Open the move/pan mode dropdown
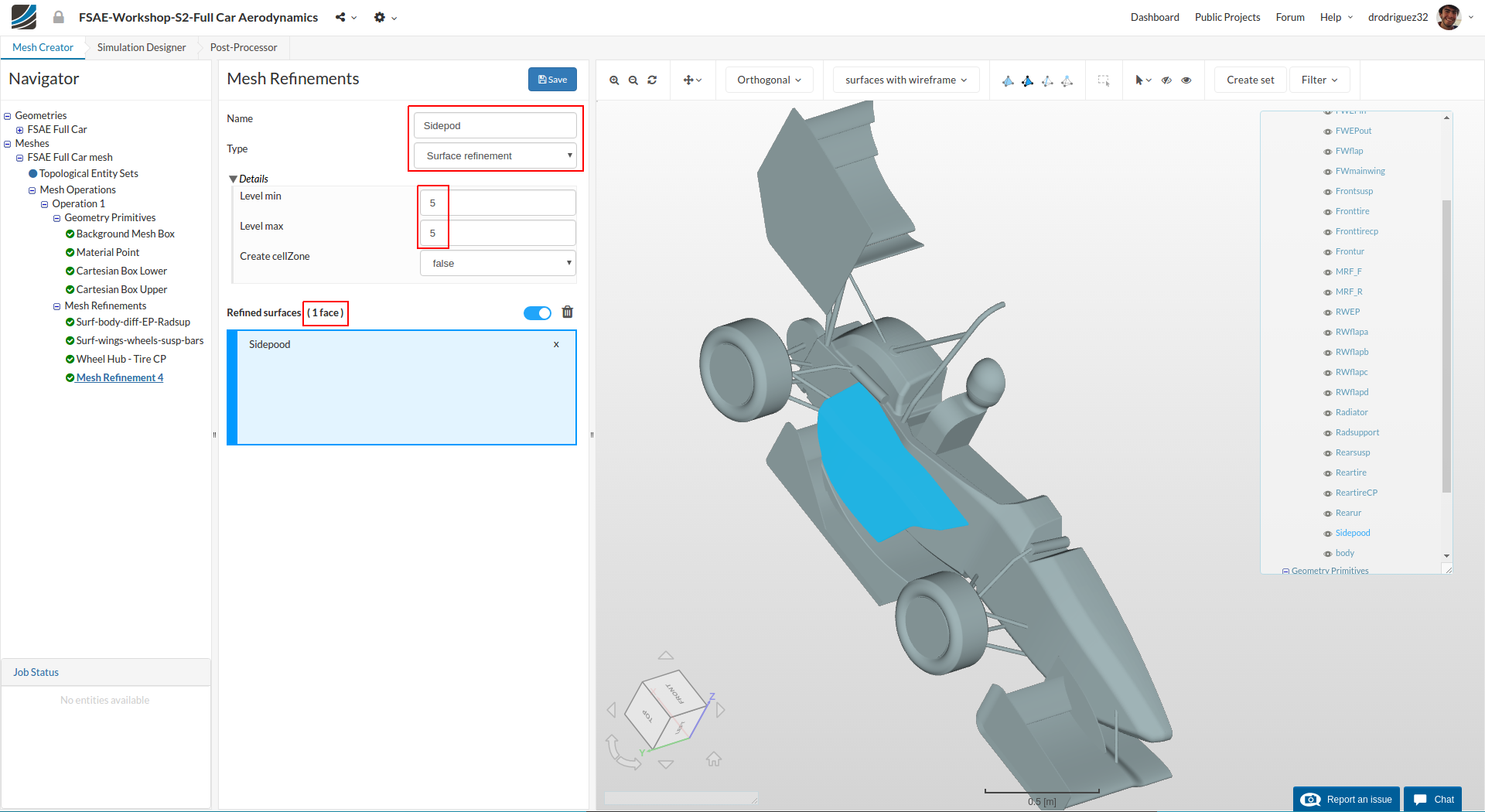 tap(692, 80)
